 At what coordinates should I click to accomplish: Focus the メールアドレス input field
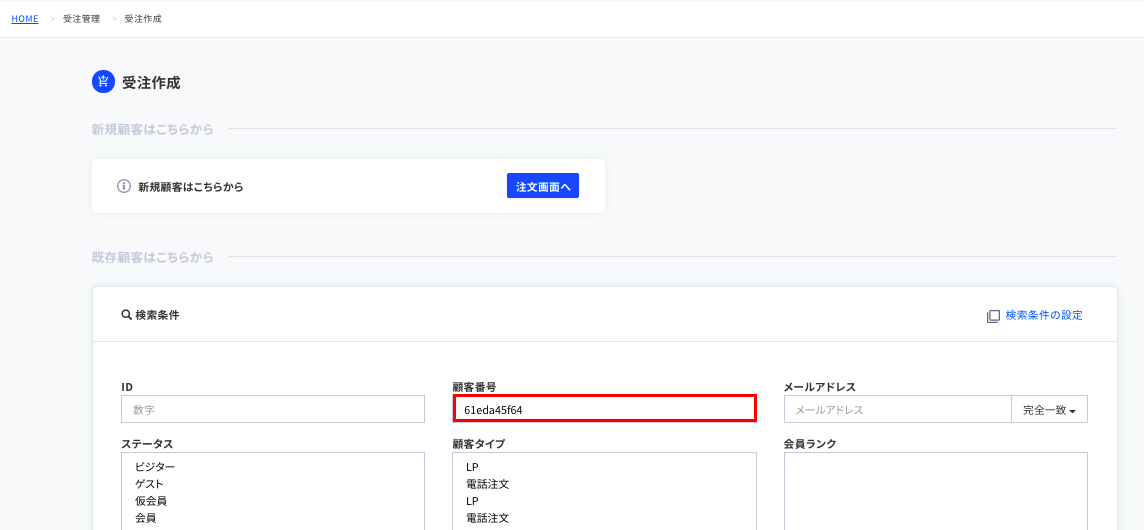(897, 410)
